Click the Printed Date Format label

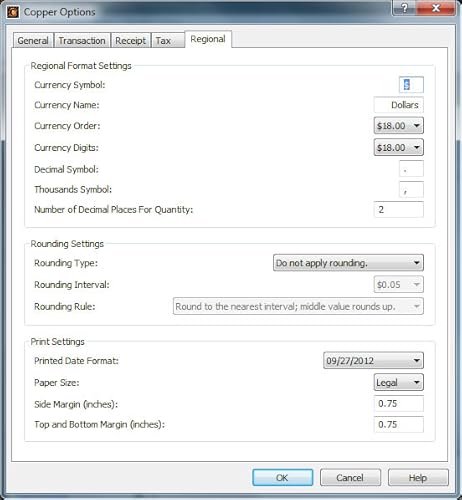pyautogui.click(x=76, y=361)
